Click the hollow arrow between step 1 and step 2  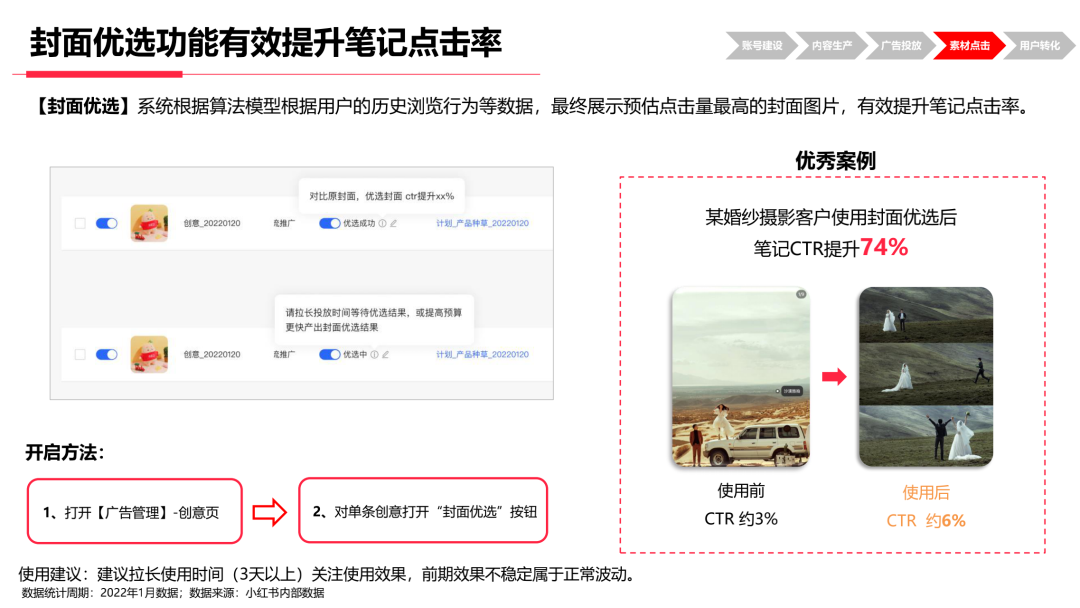[270, 511]
